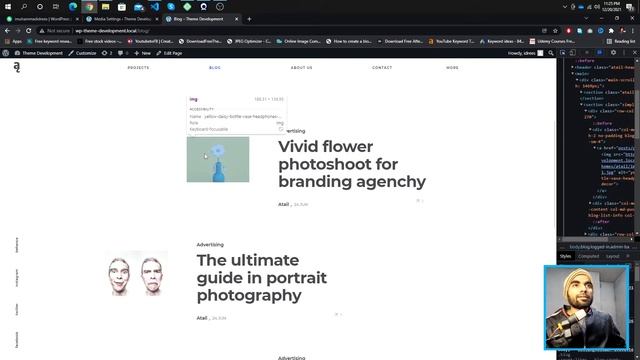This screenshot has width=640, height=360.
Task: Open the Free stock videos bookmark
Action: pyautogui.click(x=99, y=41)
